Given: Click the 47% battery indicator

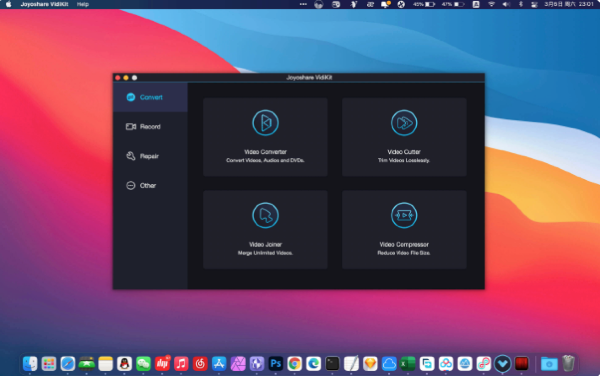Looking at the screenshot, I should tap(453, 4).
